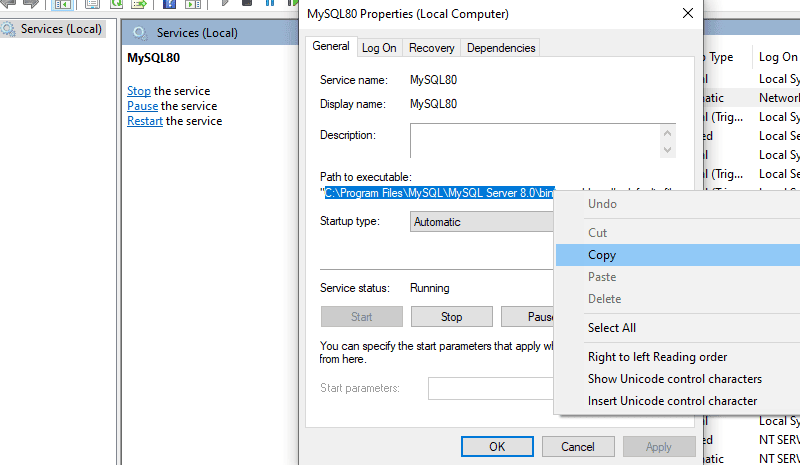800x465 pixels.
Task: Click the Display name value MySQL80
Action: tap(433, 104)
